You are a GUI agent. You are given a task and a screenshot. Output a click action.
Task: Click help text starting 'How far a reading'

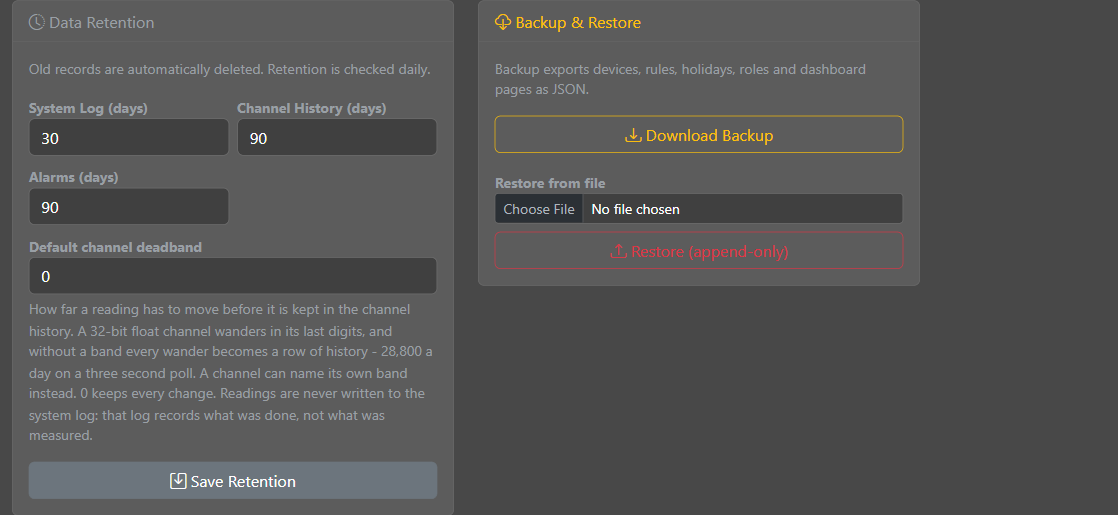pyautogui.click(x=230, y=372)
